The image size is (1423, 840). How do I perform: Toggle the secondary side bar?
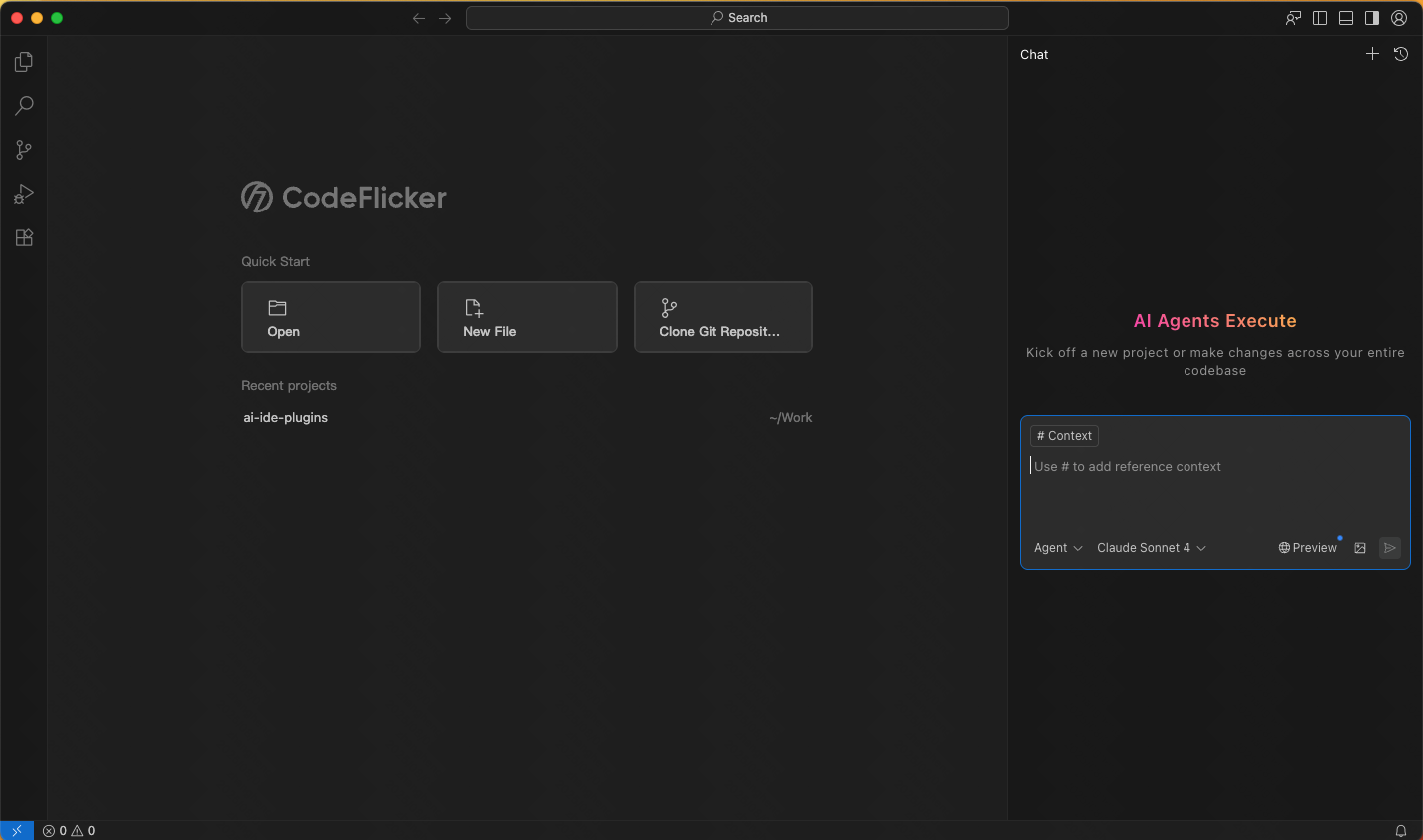[x=1372, y=18]
